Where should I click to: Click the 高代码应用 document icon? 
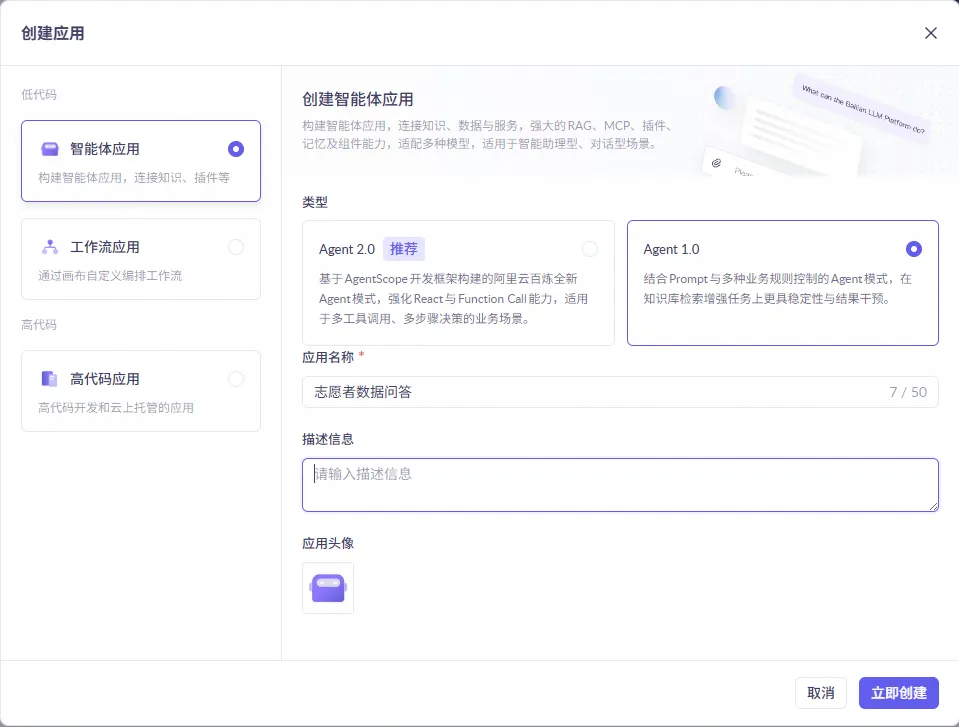[50, 379]
